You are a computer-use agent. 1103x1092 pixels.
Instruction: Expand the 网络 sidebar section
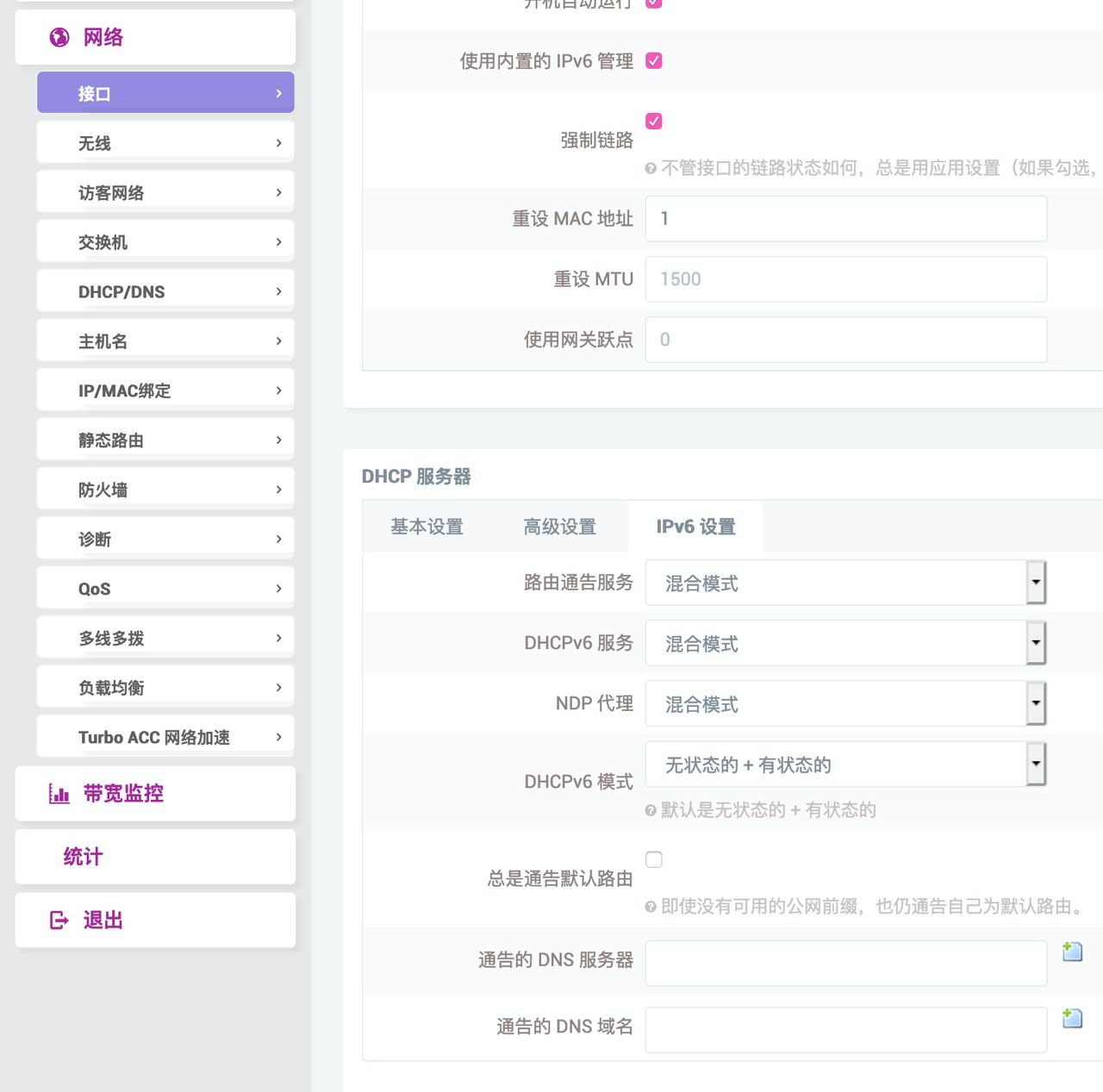tap(155, 37)
